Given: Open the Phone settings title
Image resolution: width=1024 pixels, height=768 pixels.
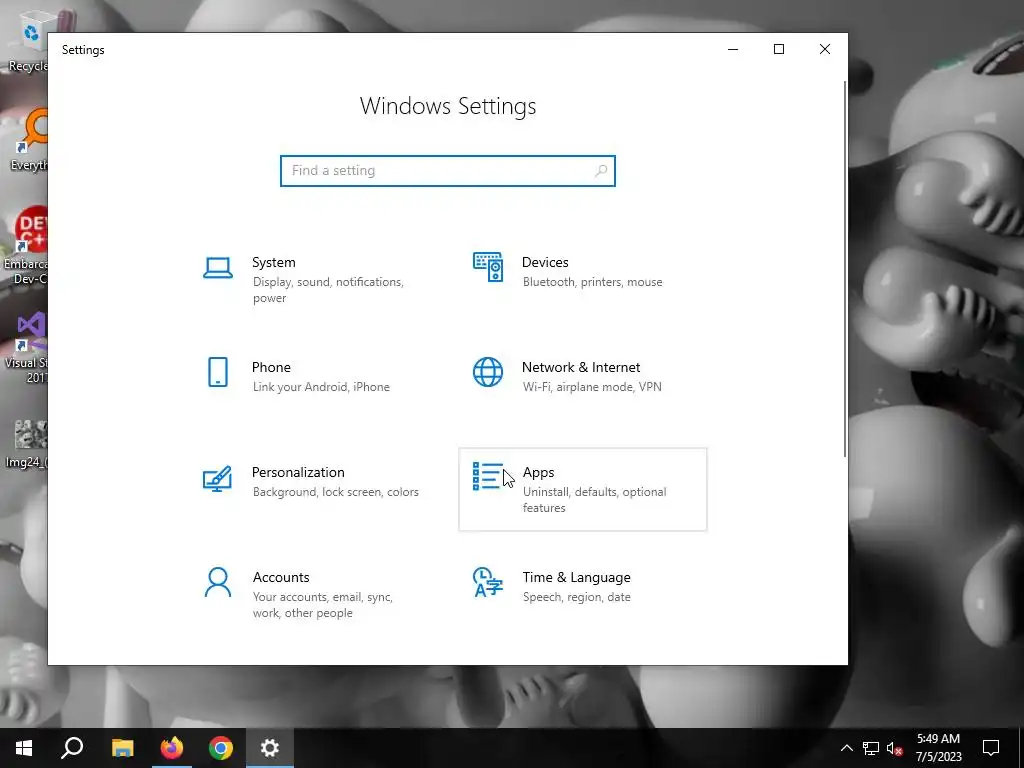Looking at the screenshot, I should coord(271,367).
